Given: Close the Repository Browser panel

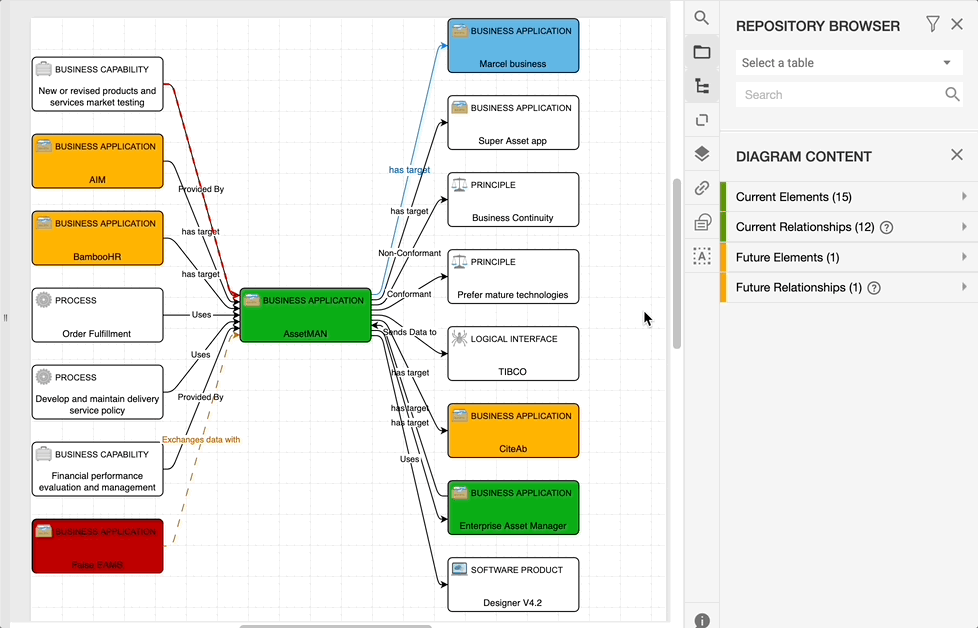Looking at the screenshot, I should tap(957, 24).
